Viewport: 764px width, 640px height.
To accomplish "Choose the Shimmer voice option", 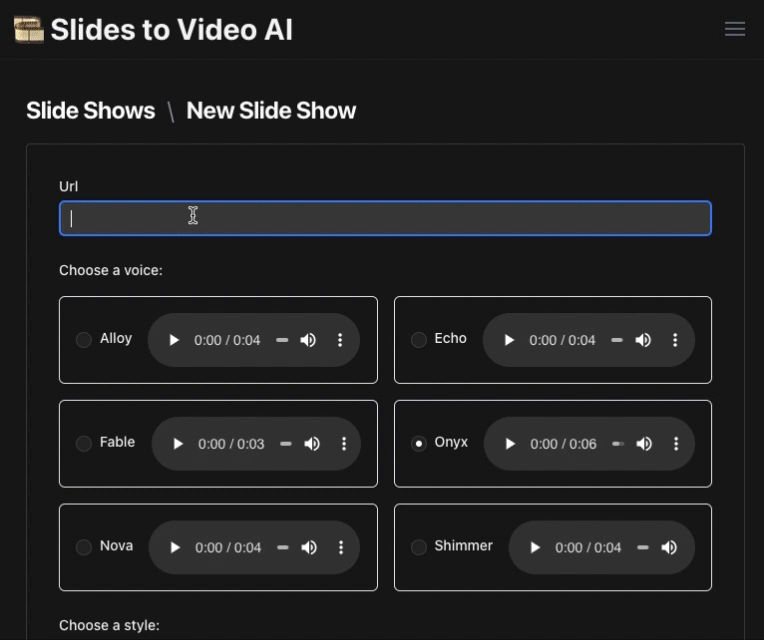I will (x=419, y=547).
